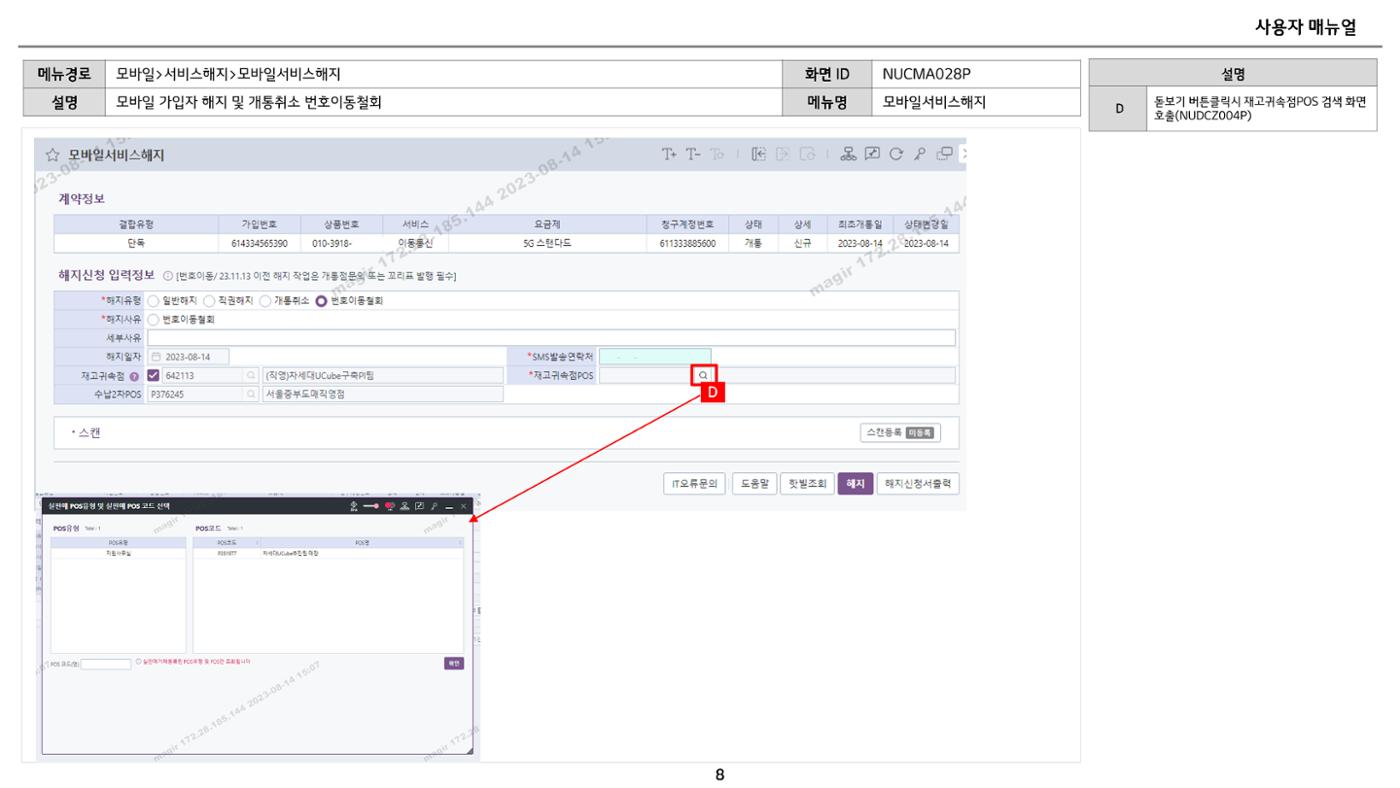Click the 결합유형 cell 단독

click(x=136, y=243)
